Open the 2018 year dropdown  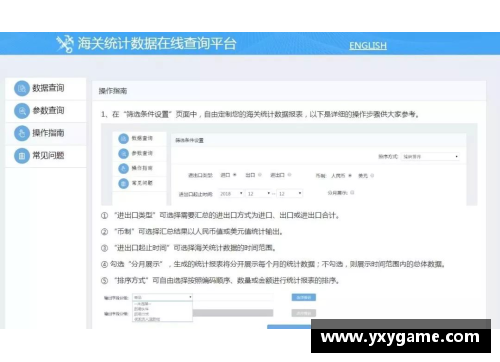click(231, 194)
